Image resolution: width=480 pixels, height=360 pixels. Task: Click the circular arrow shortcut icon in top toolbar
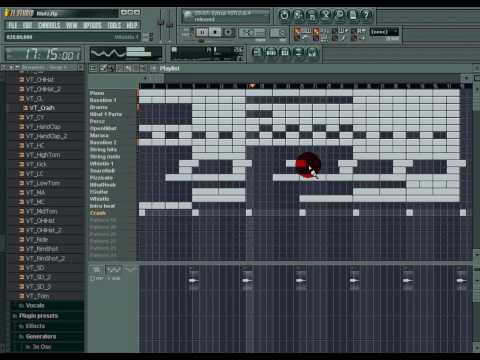pyautogui.click(x=284, y=15)
